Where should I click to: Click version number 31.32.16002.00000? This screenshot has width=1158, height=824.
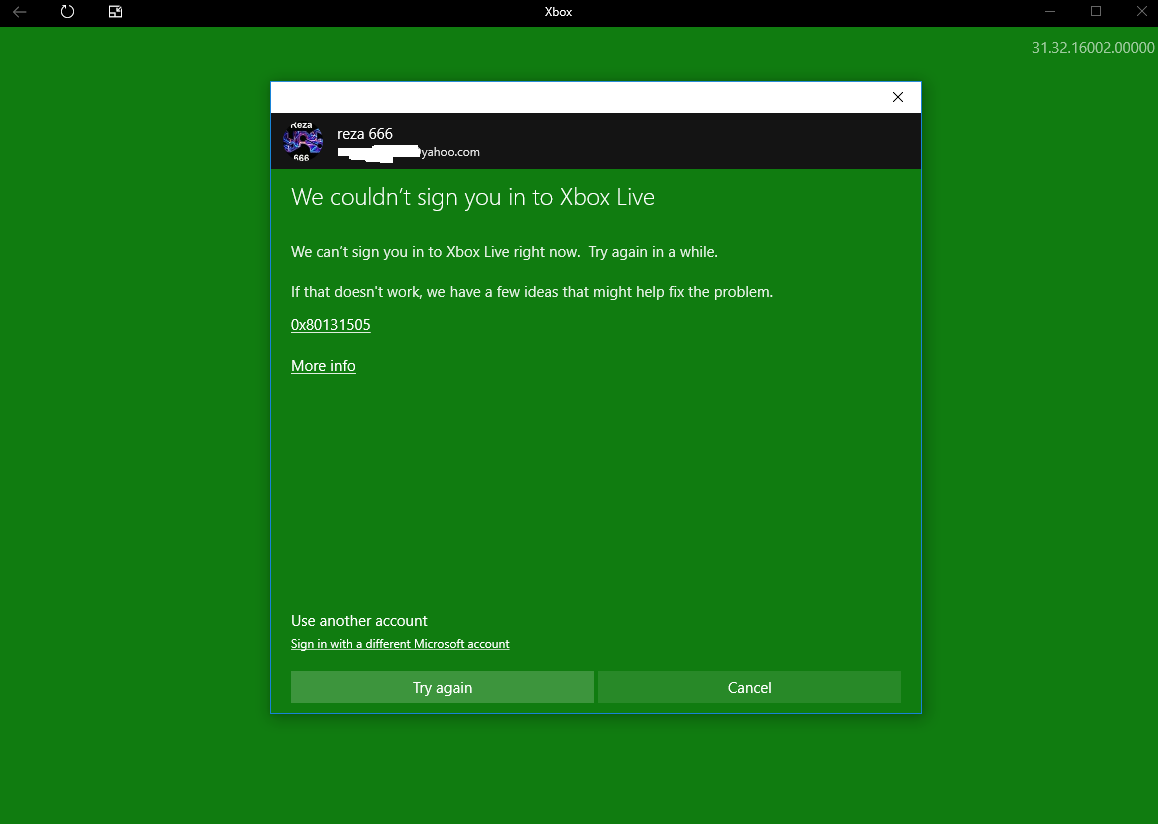1093,48
